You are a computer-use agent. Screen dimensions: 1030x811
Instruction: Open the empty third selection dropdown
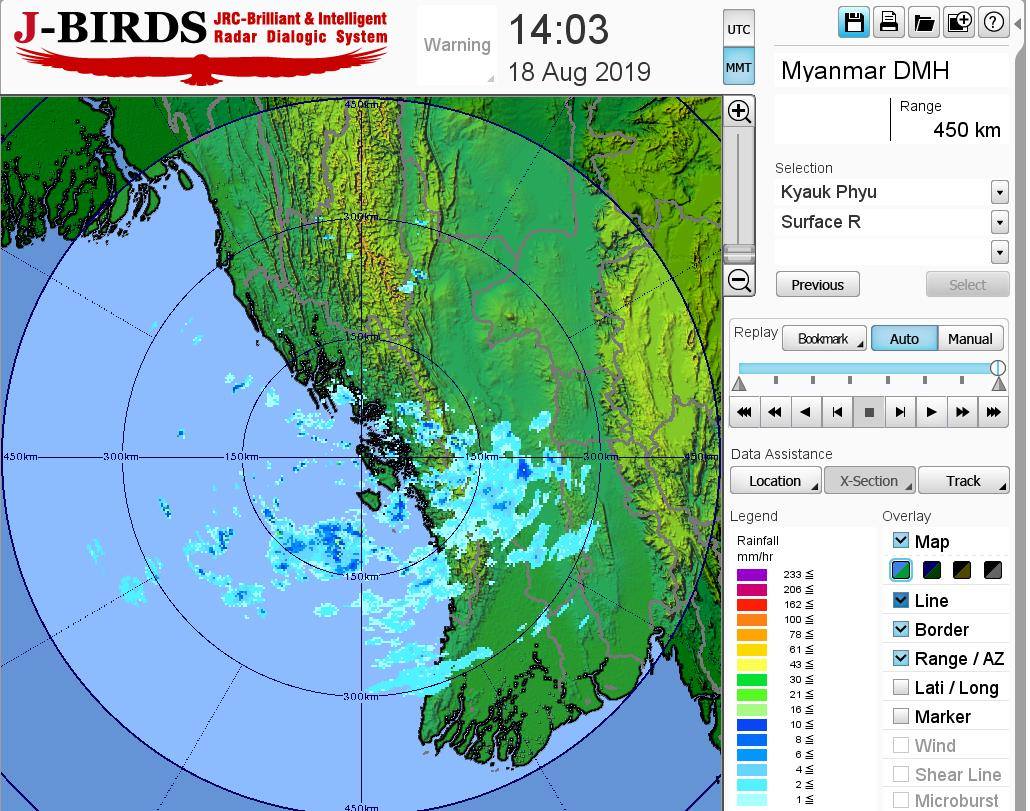[x=999, y=252]
